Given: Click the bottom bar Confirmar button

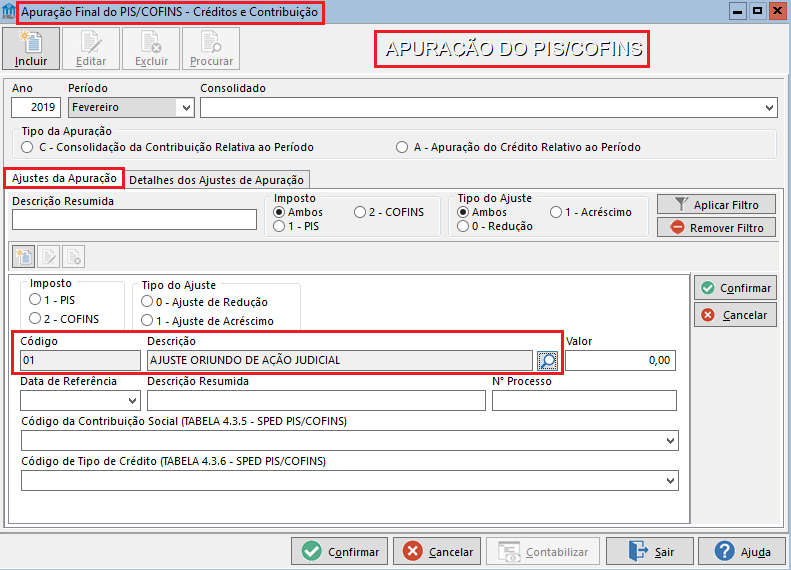Looking at the screenshot, I should click(x=340, y=551).
